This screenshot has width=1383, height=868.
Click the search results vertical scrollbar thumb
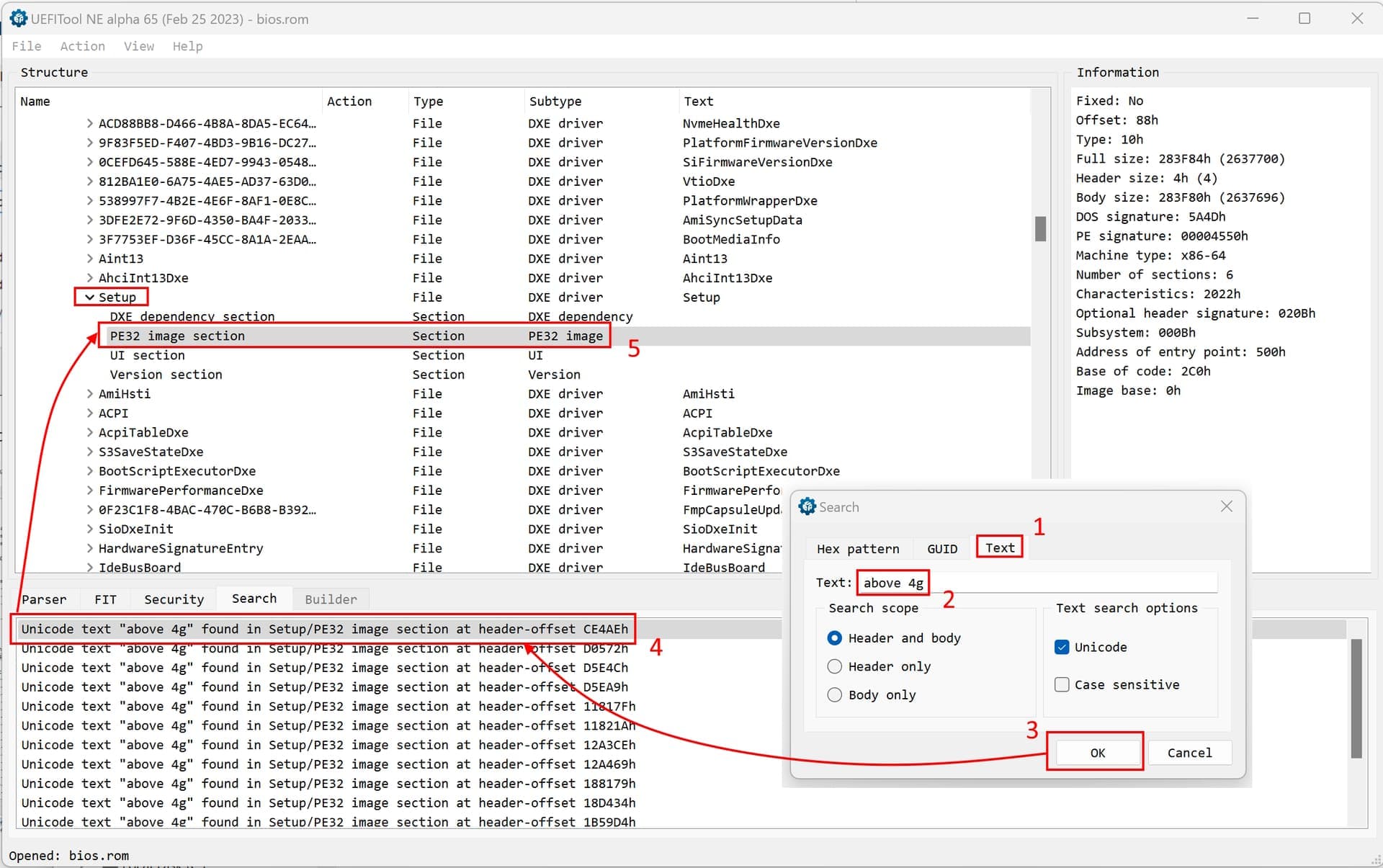click(1356, 698)
